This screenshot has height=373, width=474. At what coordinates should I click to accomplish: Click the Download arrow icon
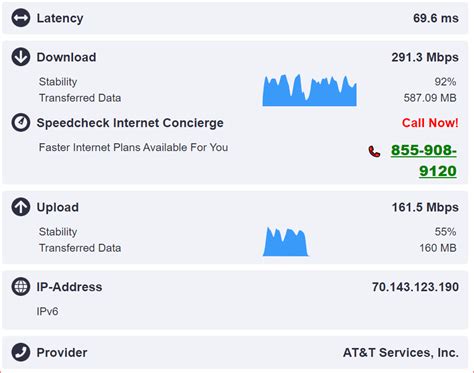(21, 57)
